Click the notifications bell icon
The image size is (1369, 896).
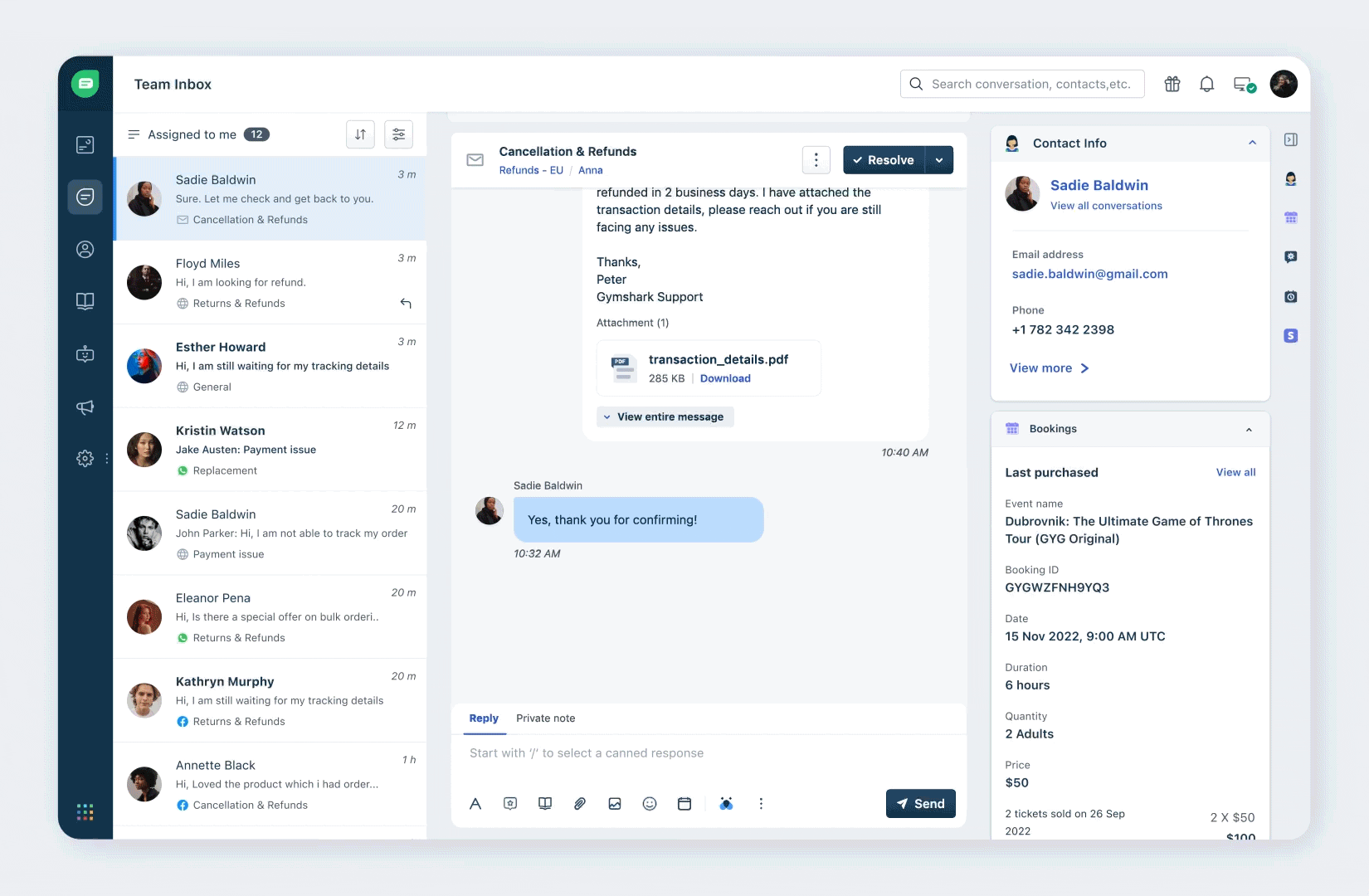1206,84
